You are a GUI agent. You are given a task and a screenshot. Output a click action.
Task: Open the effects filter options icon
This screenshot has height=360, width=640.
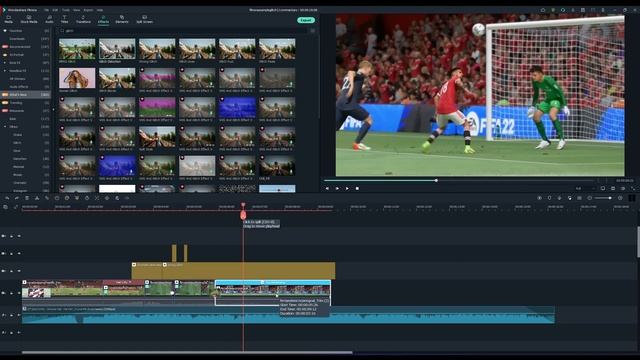pyautogui.click(x=313, y=31)
